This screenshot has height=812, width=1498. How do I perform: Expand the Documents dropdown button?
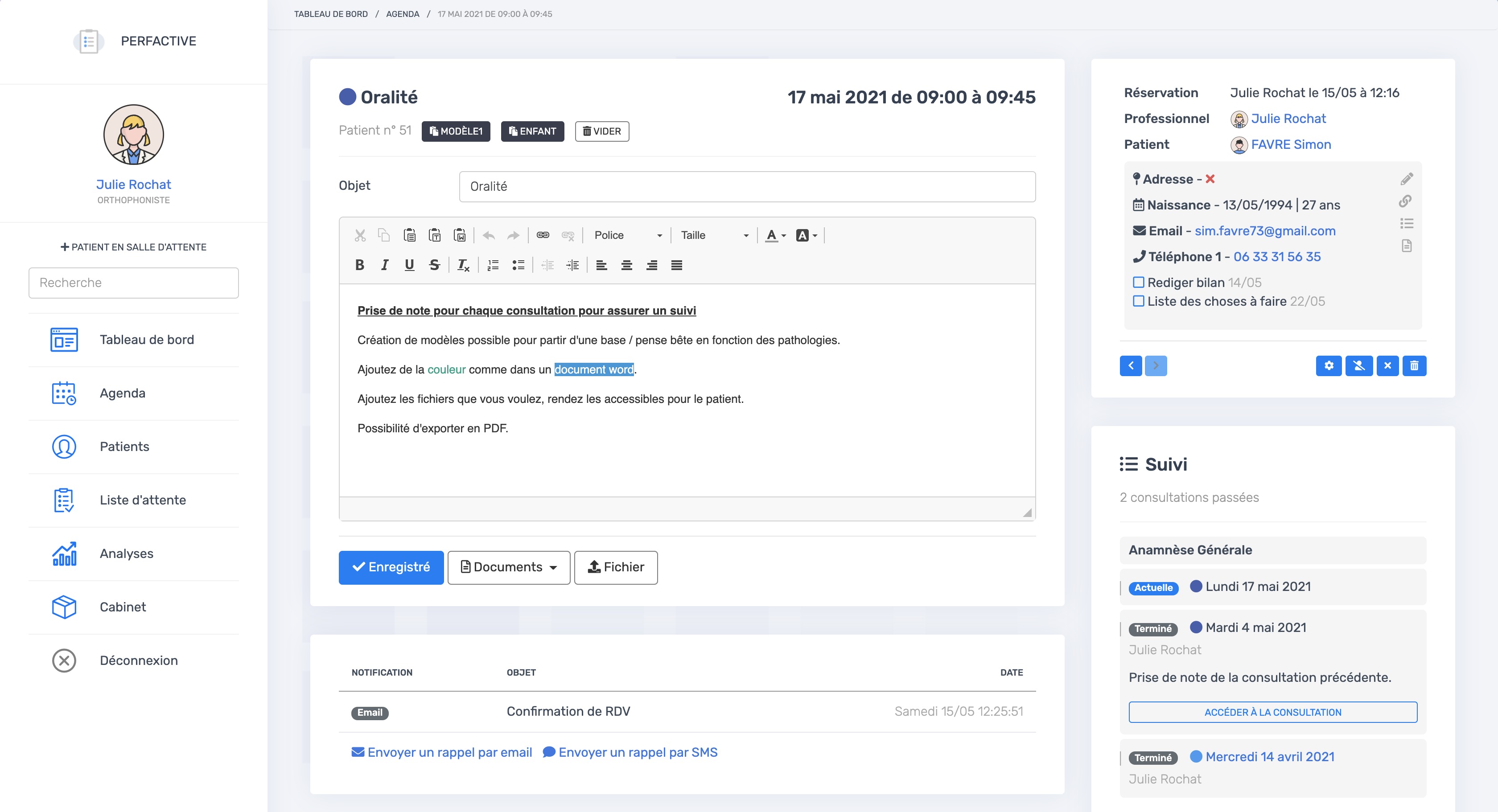(x=508, y=567)
